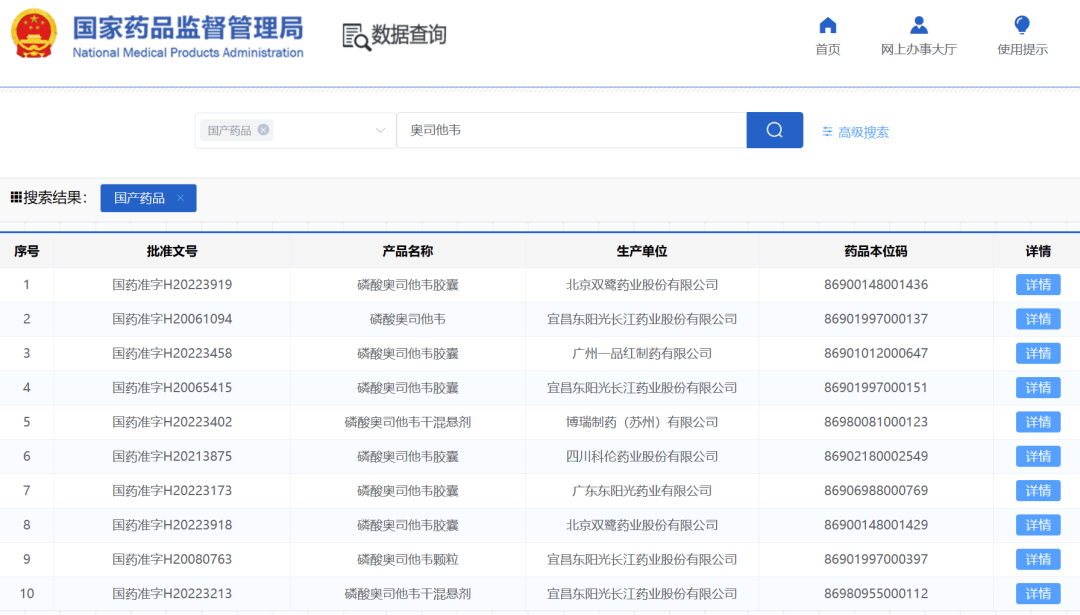Click drug code 86980081000123

[876, 422]
